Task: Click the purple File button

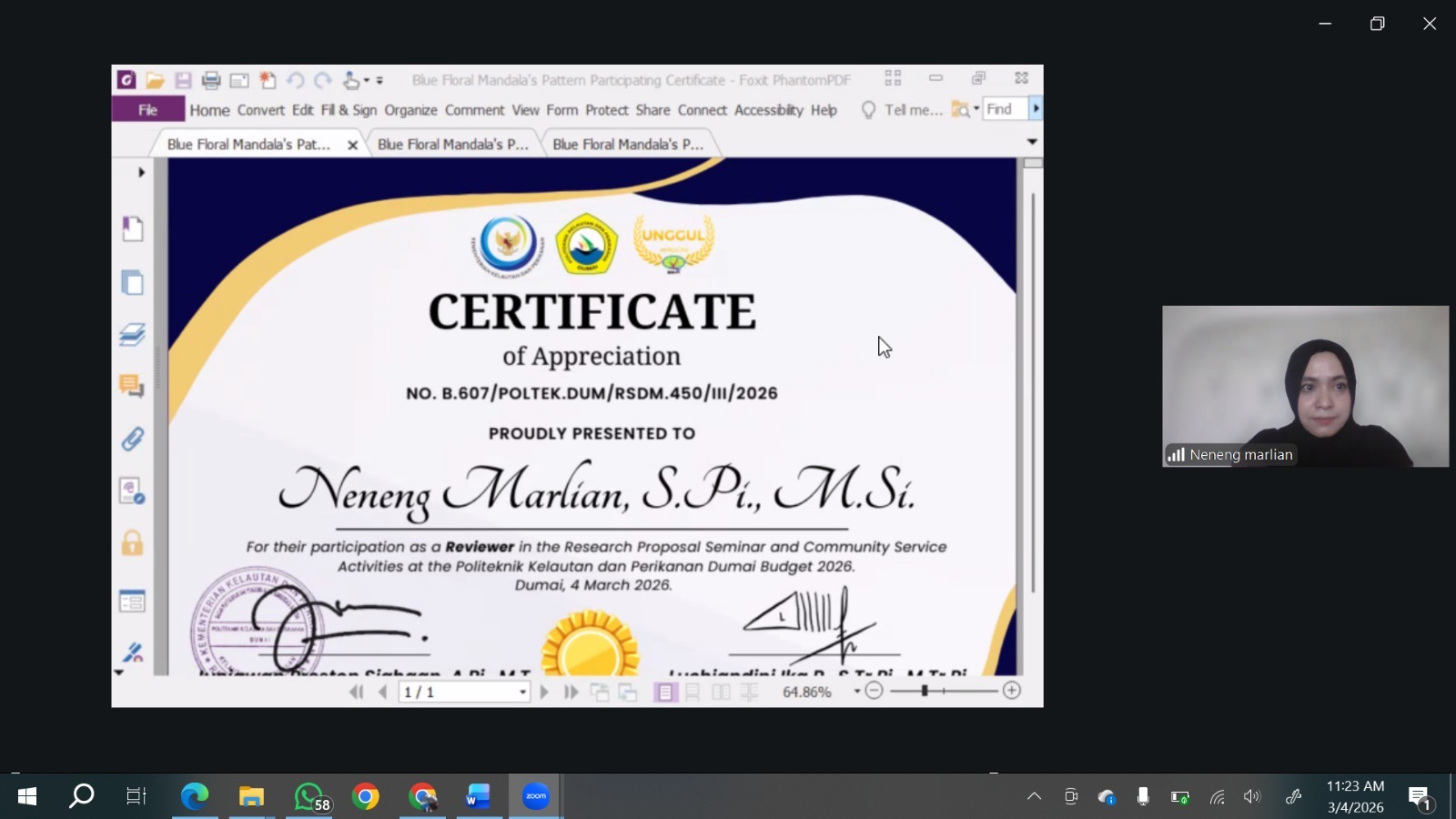Action: pyautogui.click(x=148, y=110)
